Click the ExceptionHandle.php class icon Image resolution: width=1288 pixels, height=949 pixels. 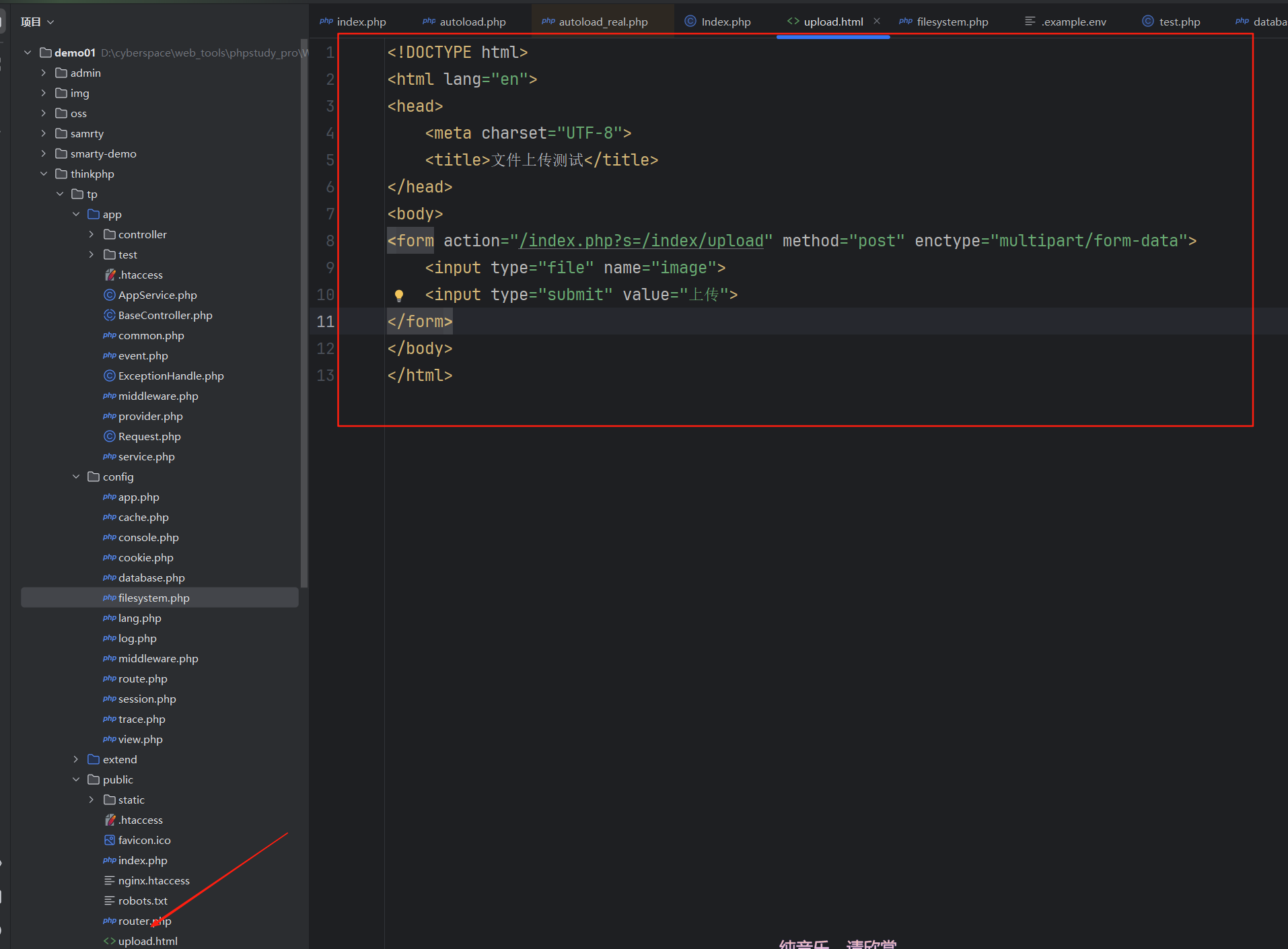tap(110, 376)
